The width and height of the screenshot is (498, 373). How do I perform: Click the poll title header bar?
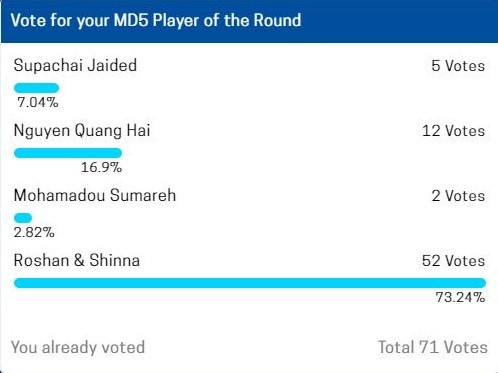249,21
